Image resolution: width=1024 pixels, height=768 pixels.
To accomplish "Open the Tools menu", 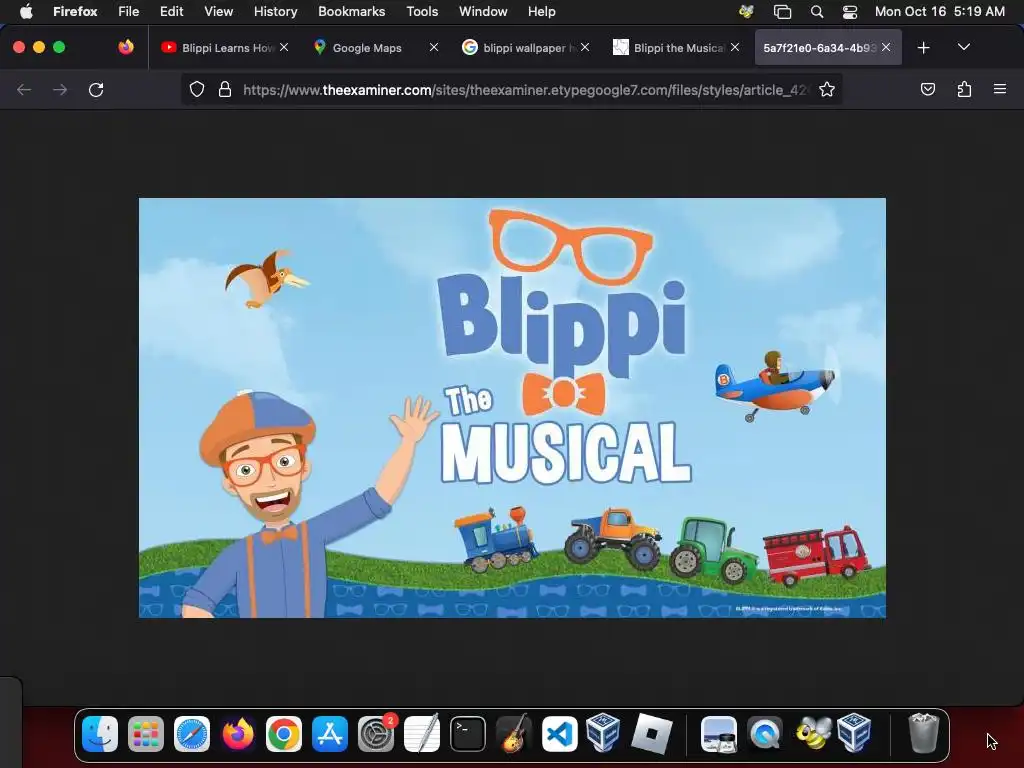I will [x=422, y=11].
